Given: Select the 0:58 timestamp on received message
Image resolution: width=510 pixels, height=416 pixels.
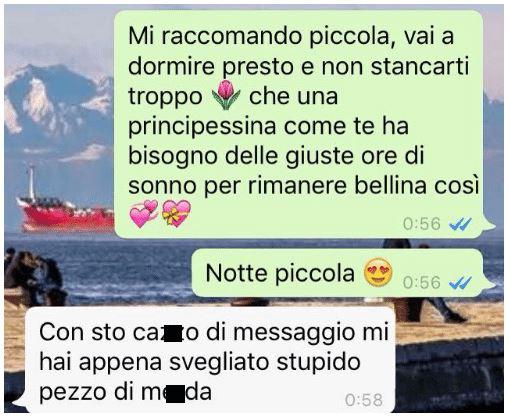Looking at the screenshot, I should click(364, 400).
